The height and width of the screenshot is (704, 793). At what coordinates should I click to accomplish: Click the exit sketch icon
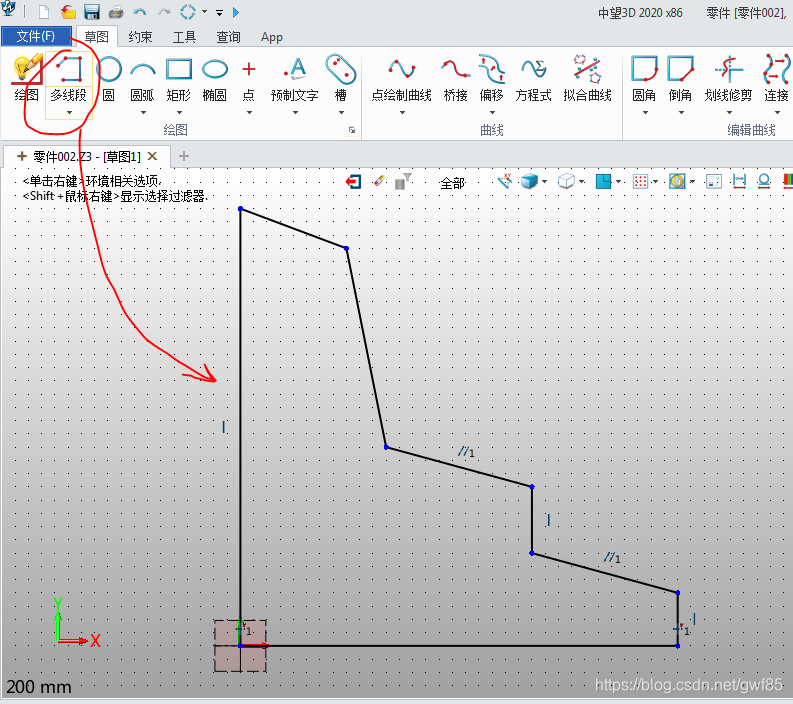pos(353,182)
